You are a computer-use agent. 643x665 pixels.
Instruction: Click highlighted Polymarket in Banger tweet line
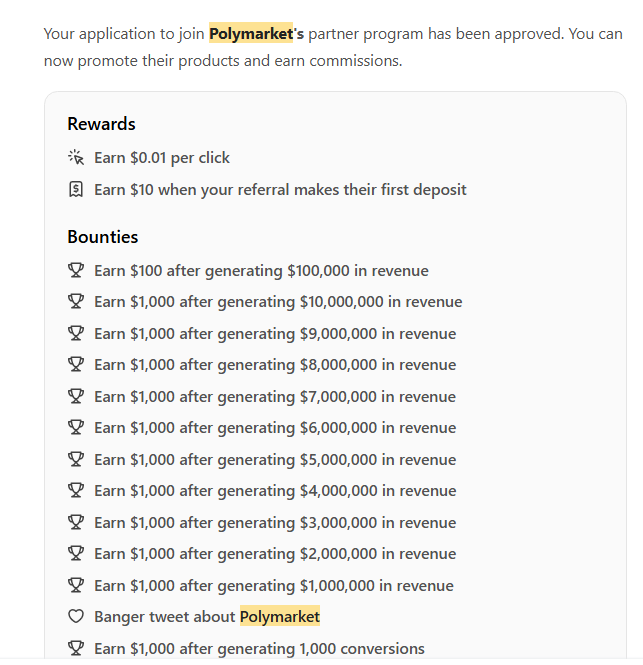pyautogui.click(x=280, y=616)
